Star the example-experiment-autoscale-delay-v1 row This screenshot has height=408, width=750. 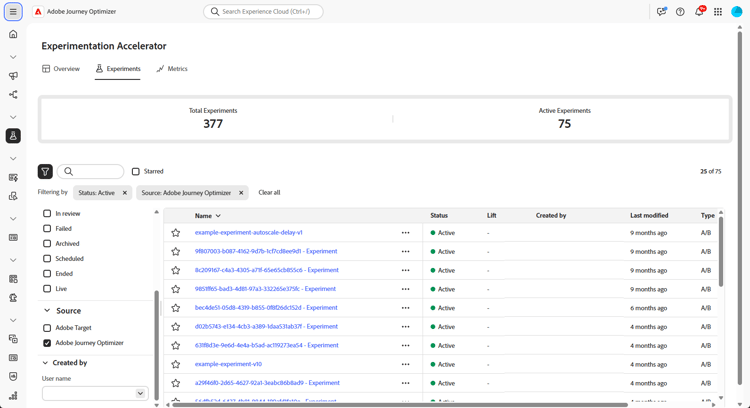(176, 232)
